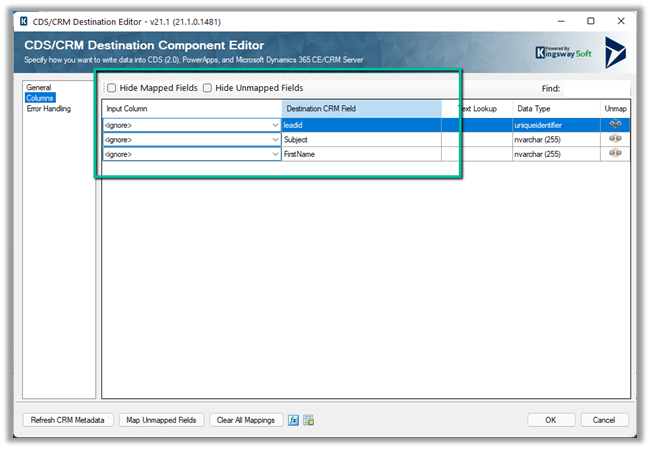Viewport: 650px width, 449px height.
Task: Switch to the Error Handling page
Action: tap(49, 108)
